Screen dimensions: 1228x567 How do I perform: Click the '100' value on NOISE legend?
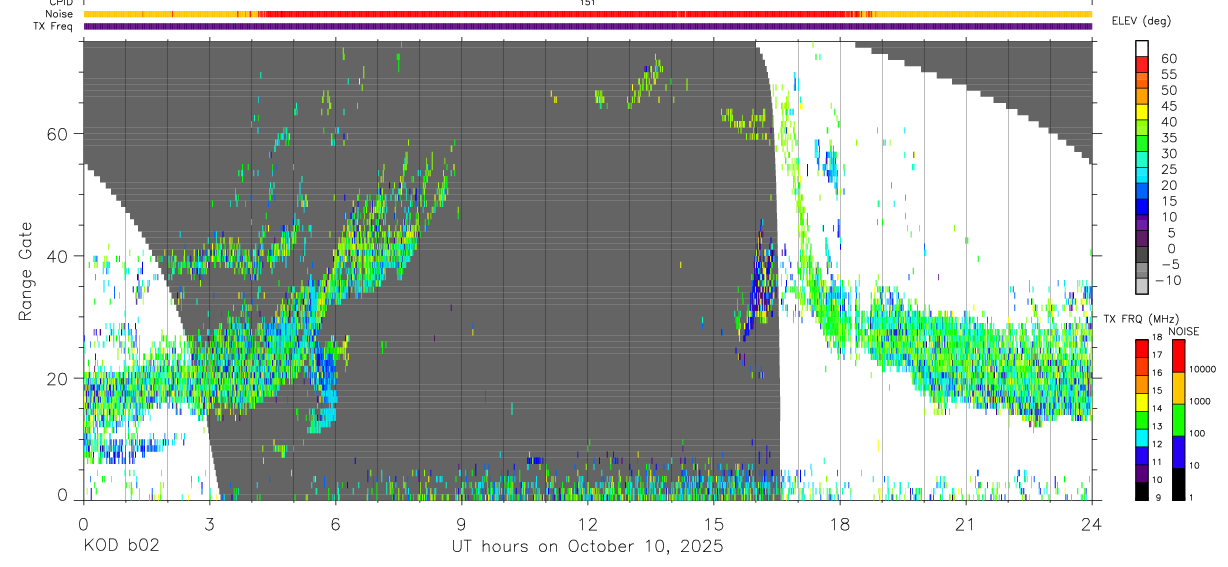tap(1197, 433)
